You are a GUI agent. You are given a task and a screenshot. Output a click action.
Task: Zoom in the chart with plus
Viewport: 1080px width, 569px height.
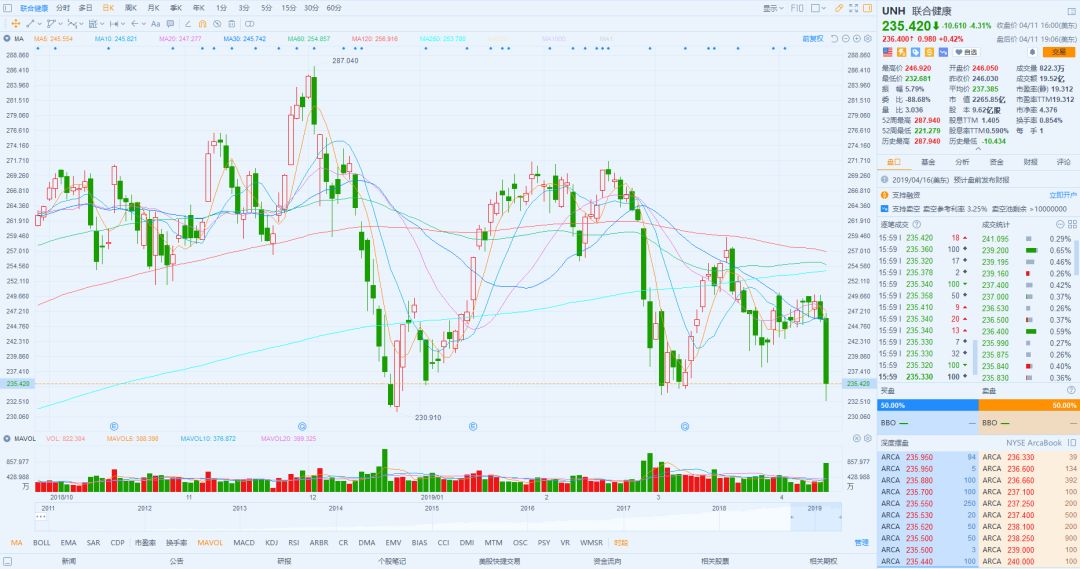click(857, 39)
